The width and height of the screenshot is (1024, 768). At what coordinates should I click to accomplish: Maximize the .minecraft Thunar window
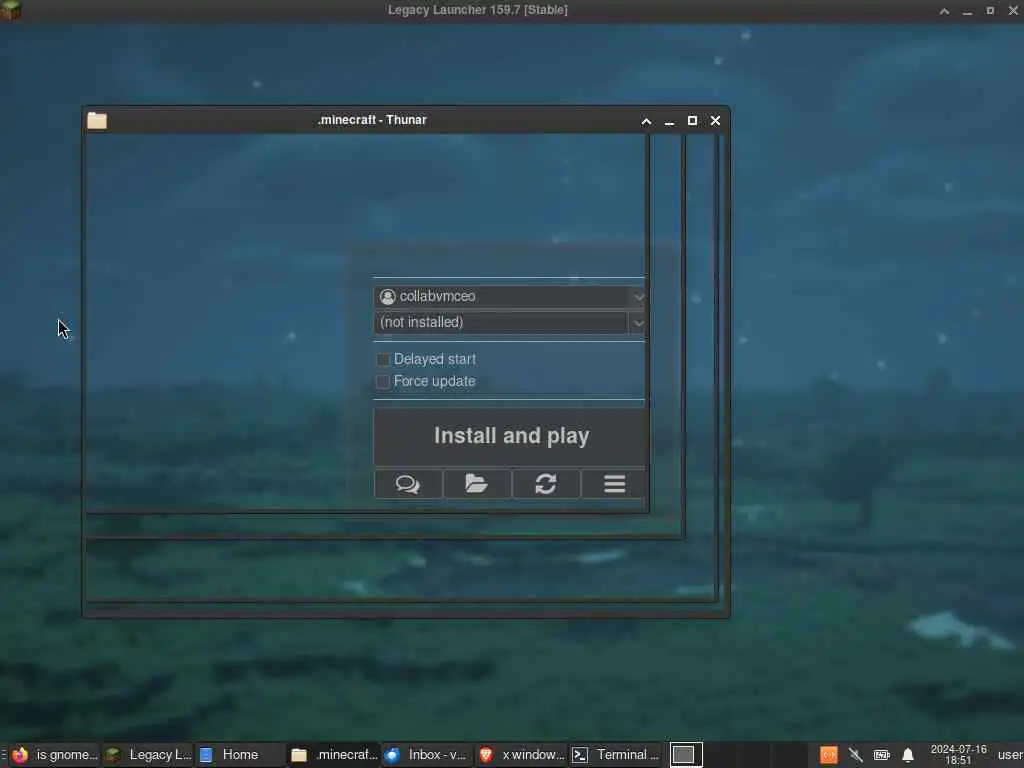coord(692,121)
